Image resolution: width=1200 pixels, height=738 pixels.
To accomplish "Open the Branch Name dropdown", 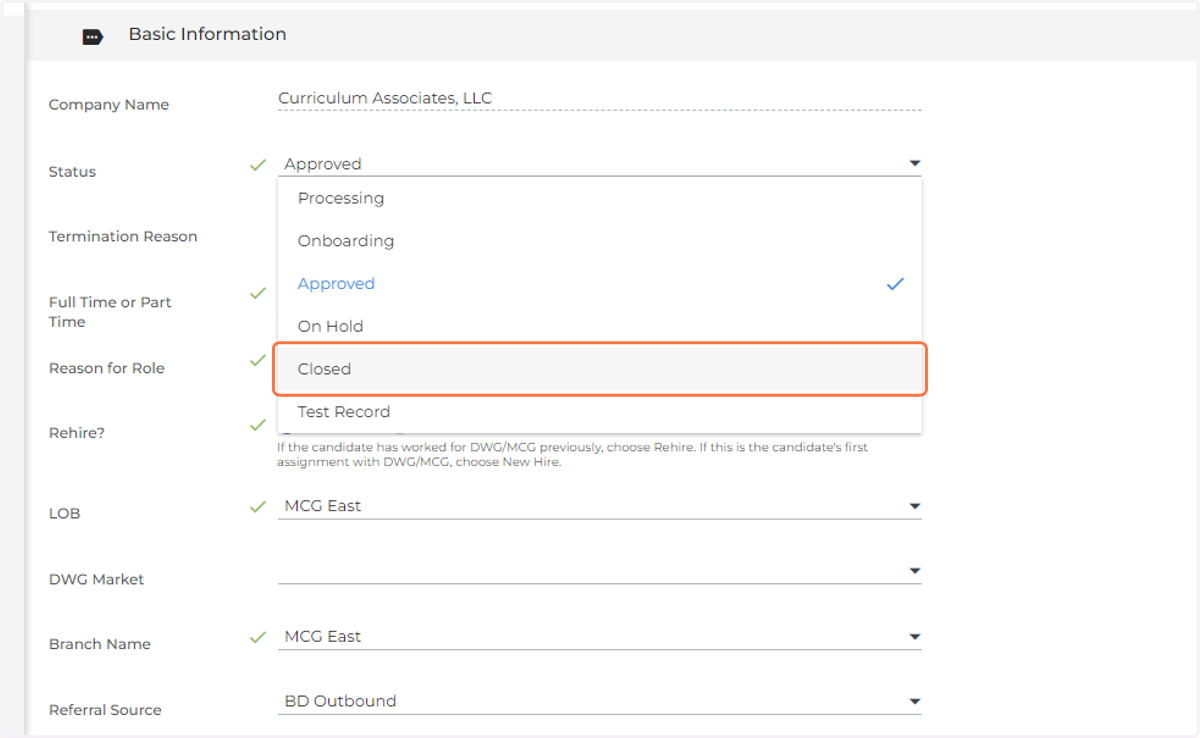I will [599, 636].
